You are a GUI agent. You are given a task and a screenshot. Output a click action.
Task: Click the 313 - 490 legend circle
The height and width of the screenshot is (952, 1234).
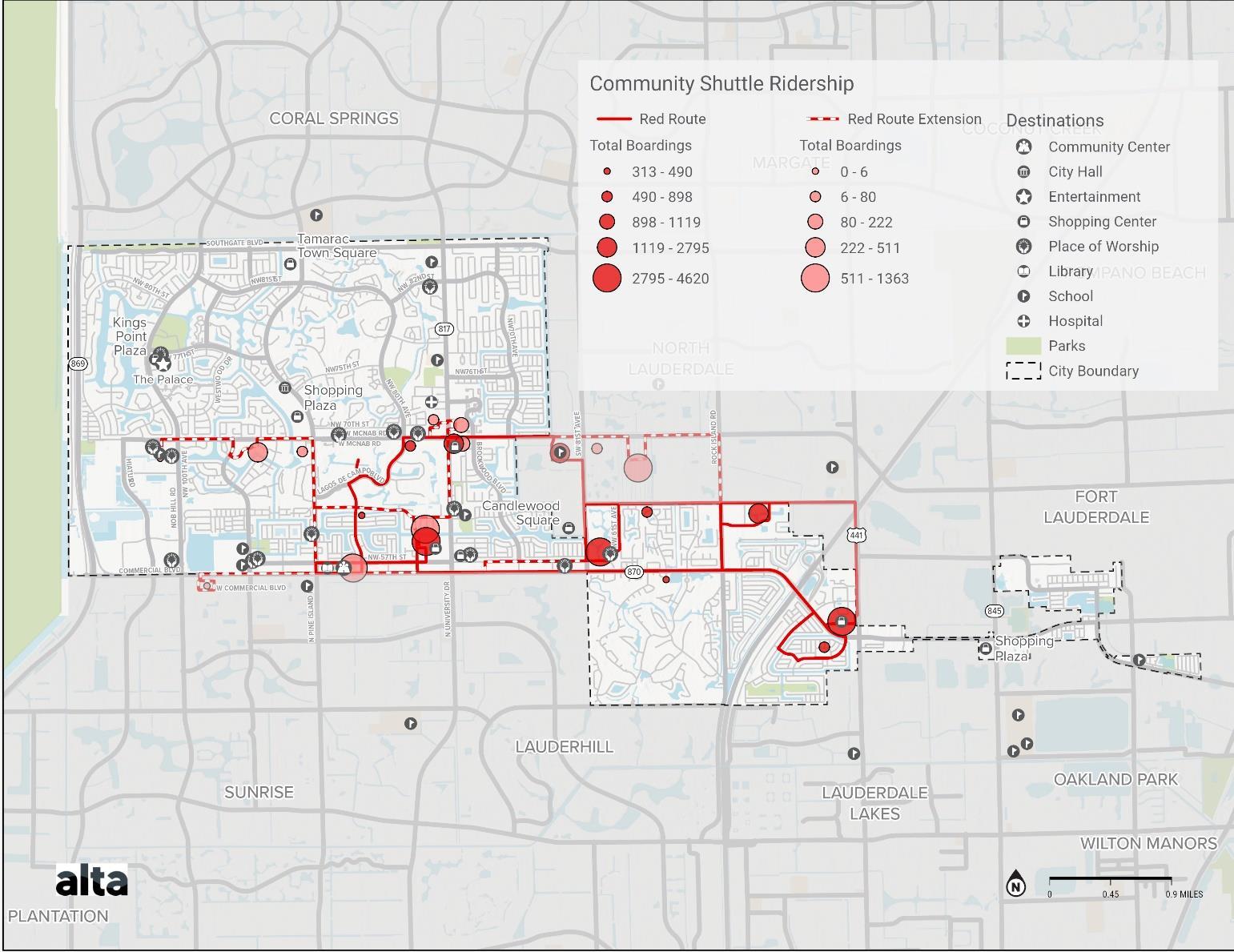(607, 171)
